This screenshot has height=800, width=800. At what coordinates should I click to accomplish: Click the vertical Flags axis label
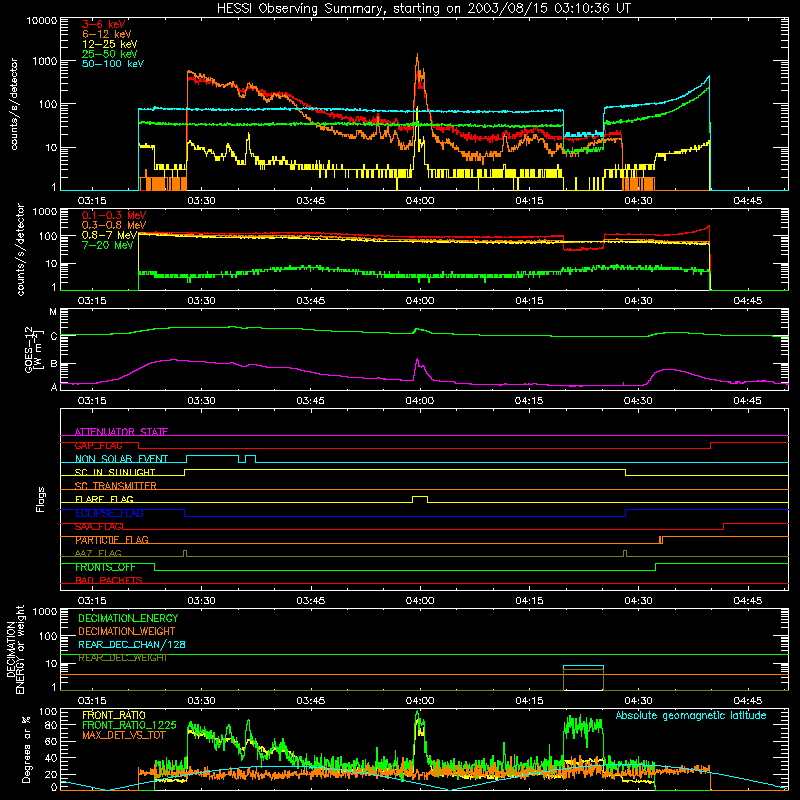[40, 499]
